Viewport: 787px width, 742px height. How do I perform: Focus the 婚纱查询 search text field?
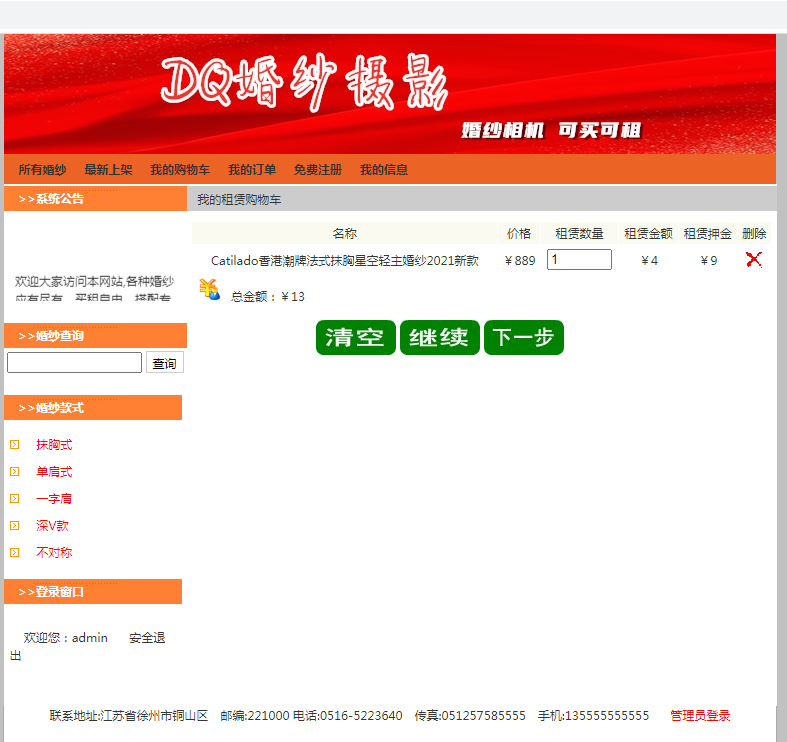pos(74,363)
